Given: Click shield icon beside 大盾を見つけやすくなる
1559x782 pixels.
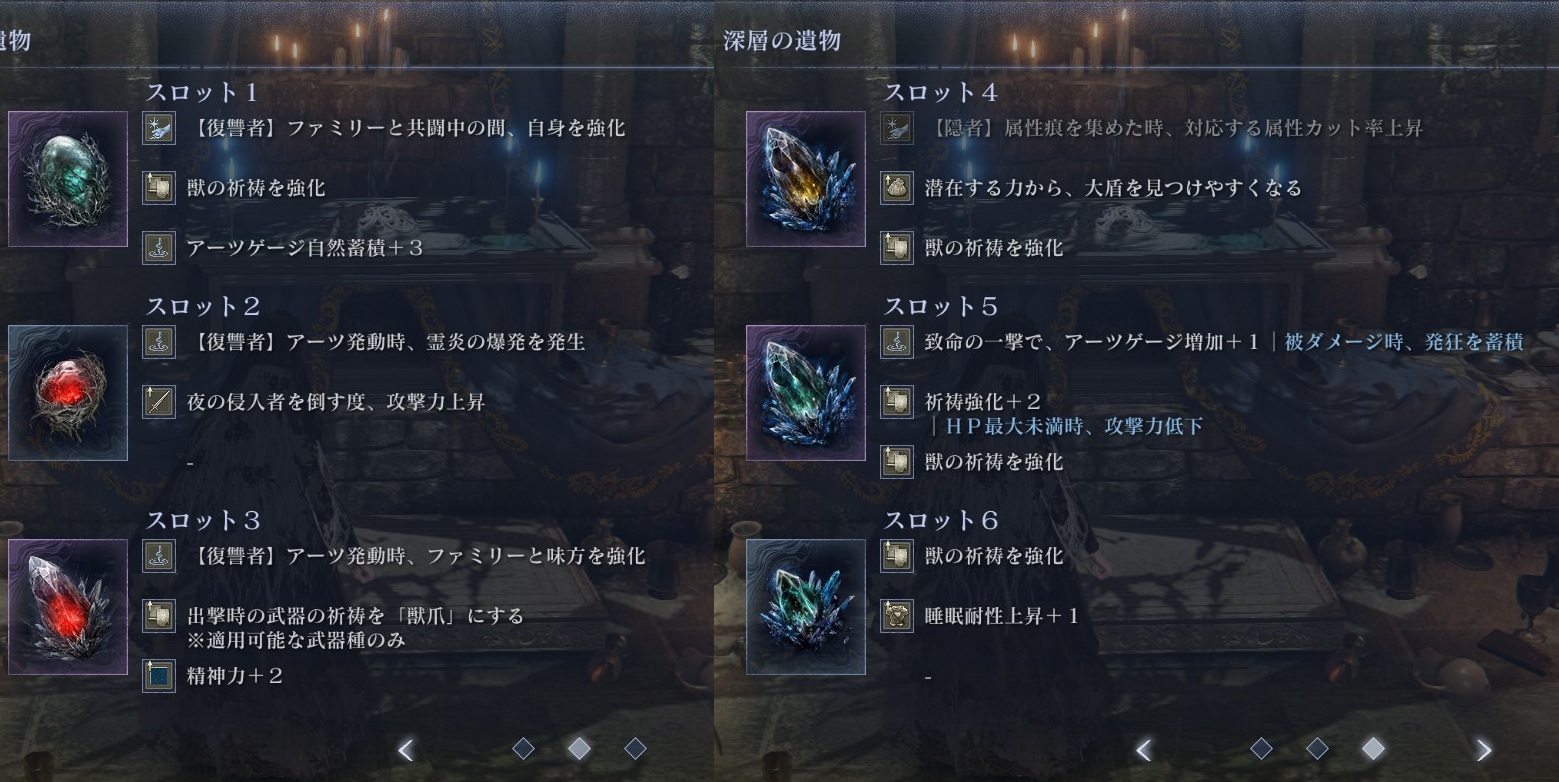Looking at the screenshot, I should click(x=897, y=188).
